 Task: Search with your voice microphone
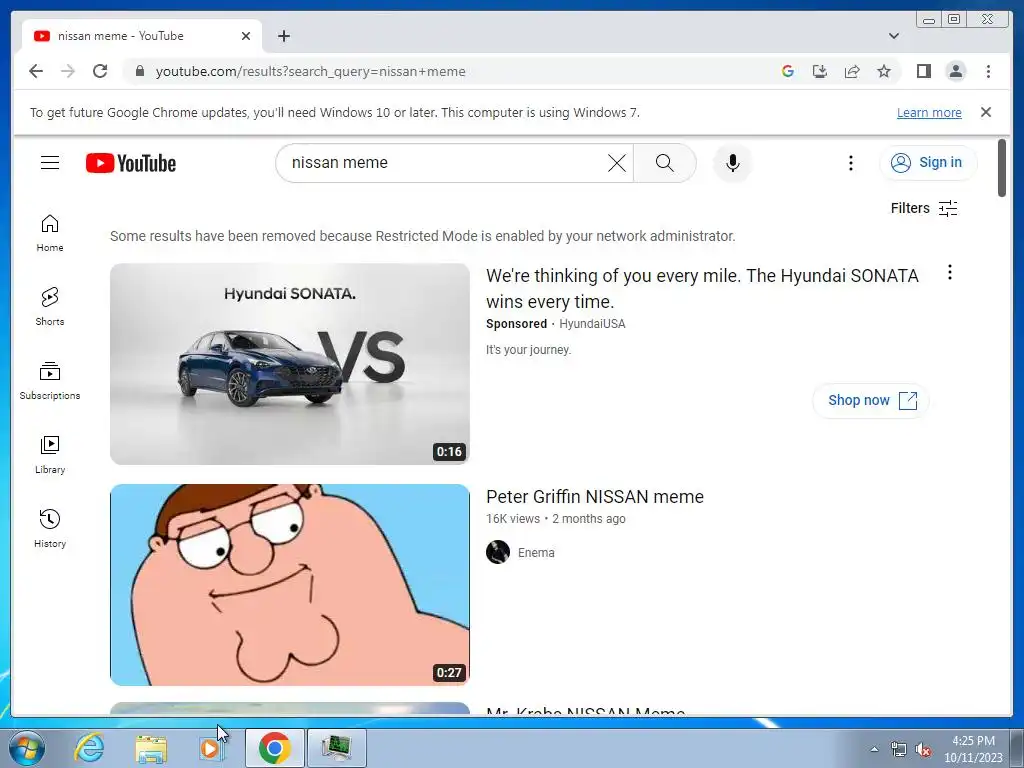tap(733, 163)
